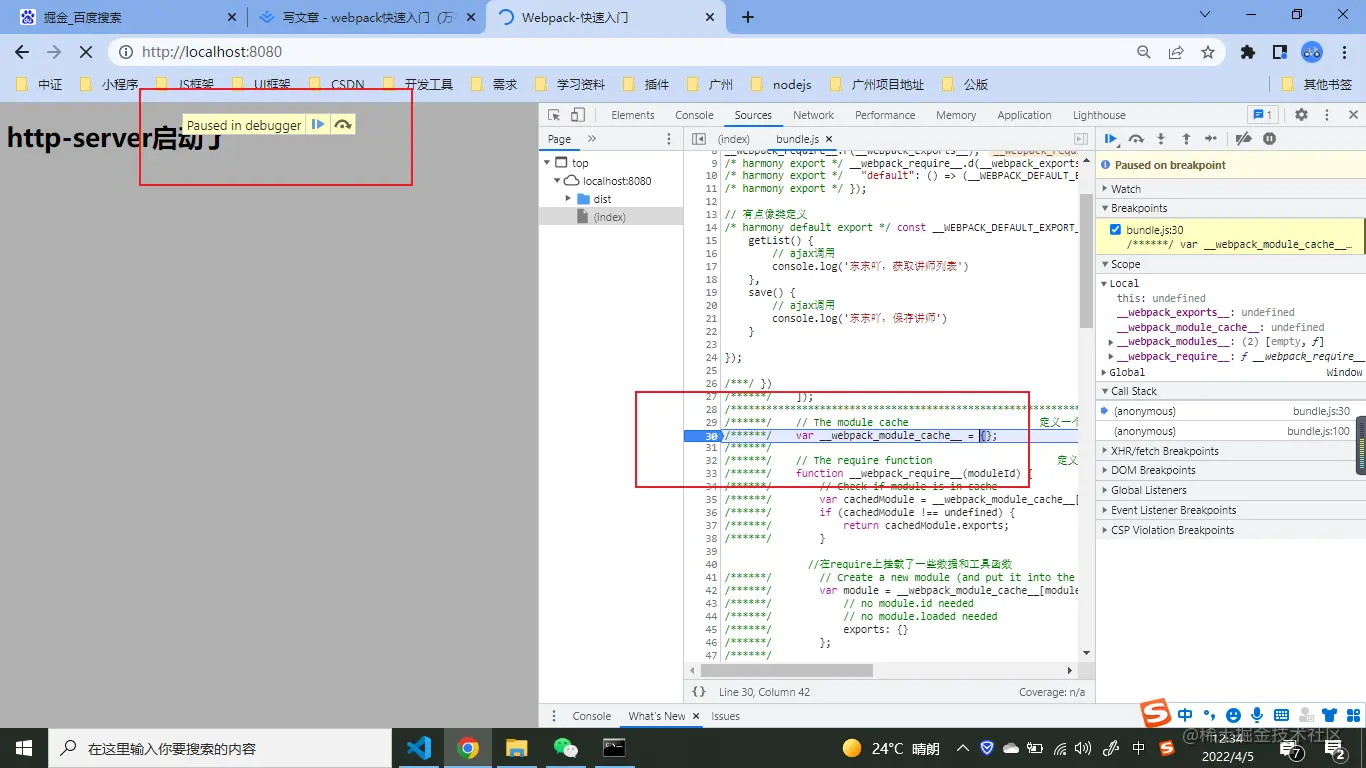Toggle pause on exceptions
This screenshot has height=768, width=1366.
pyautogui.click(x=1269, y=139)
